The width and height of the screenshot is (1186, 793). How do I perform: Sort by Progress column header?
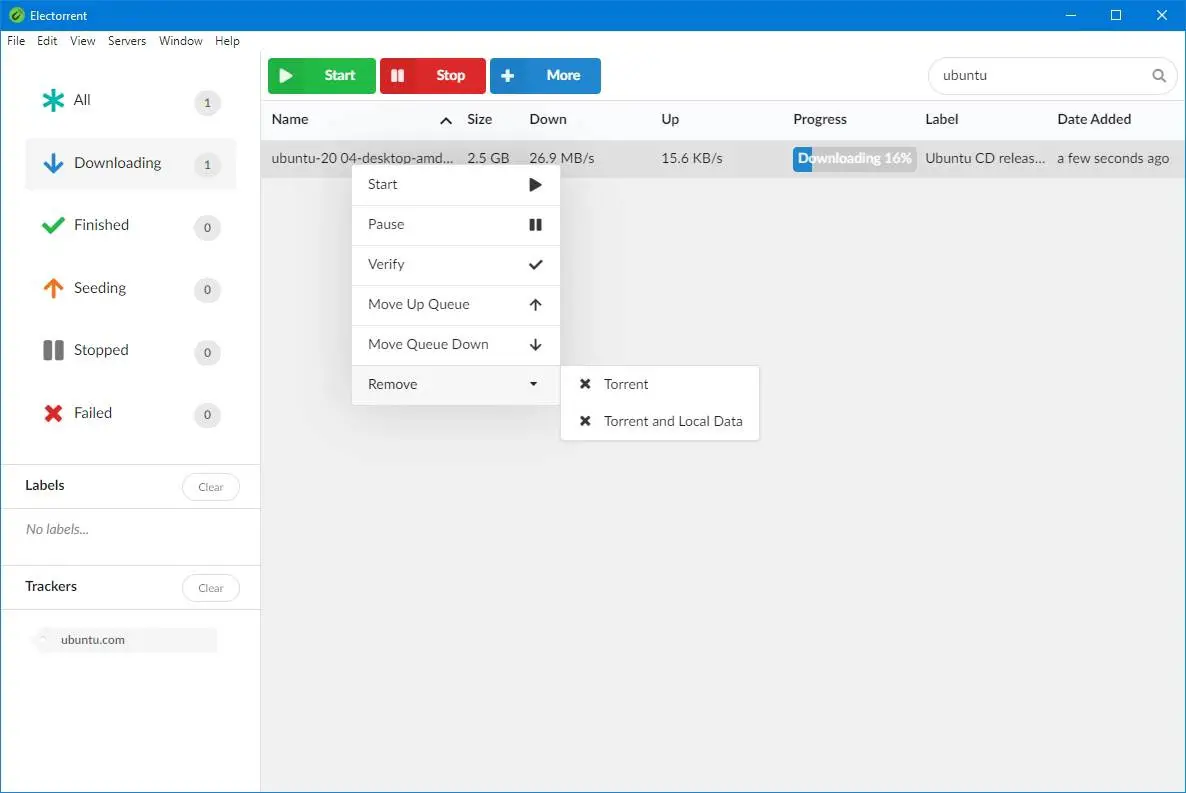tap(820, 120)
